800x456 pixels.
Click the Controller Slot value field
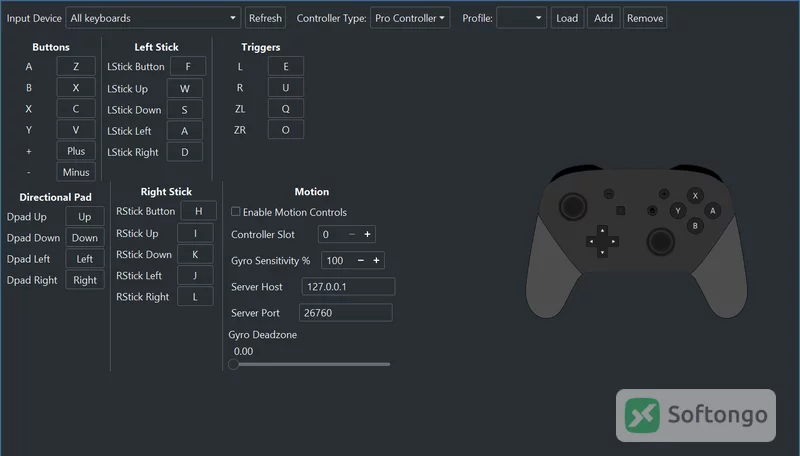pos(331,234)
